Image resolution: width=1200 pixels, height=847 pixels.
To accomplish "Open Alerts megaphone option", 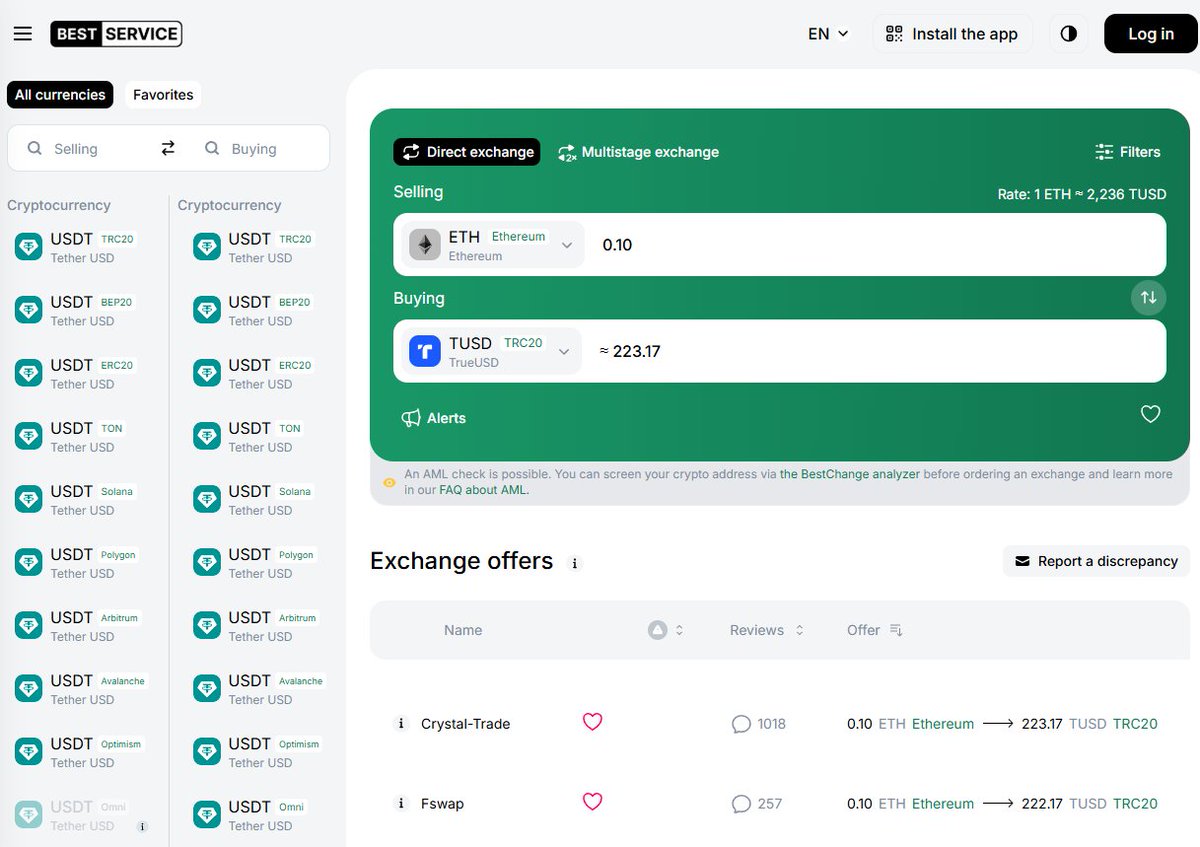I will coord(433,418).
